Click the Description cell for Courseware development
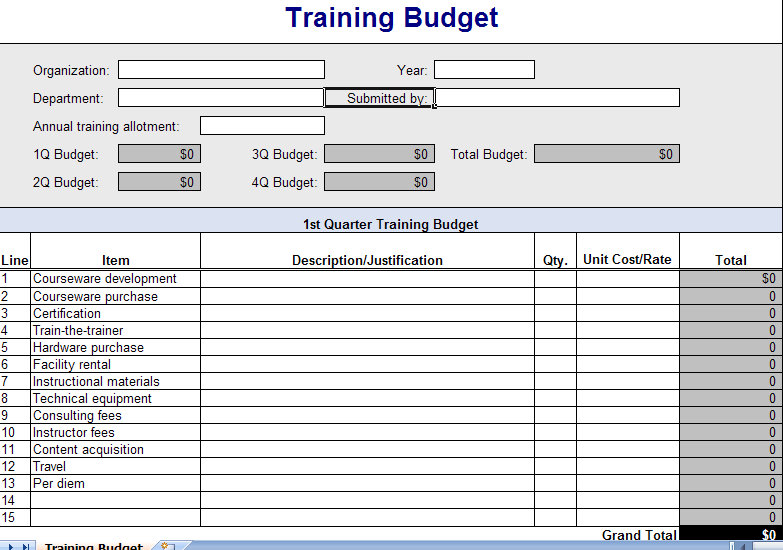The image size is (783, 550). [x=368, y=279]
